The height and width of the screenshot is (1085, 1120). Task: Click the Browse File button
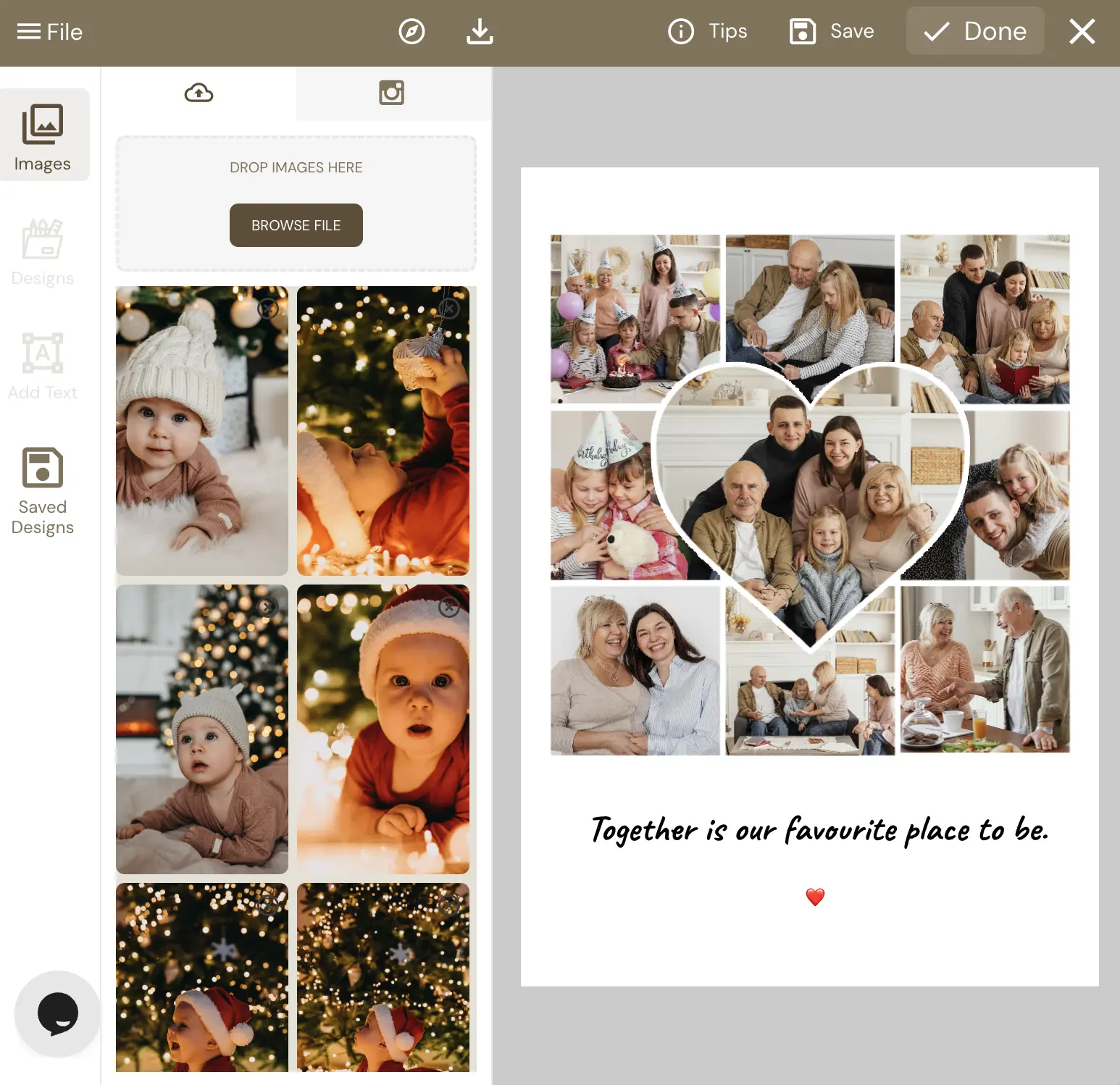pyautogui.click(x=296, y=225)
